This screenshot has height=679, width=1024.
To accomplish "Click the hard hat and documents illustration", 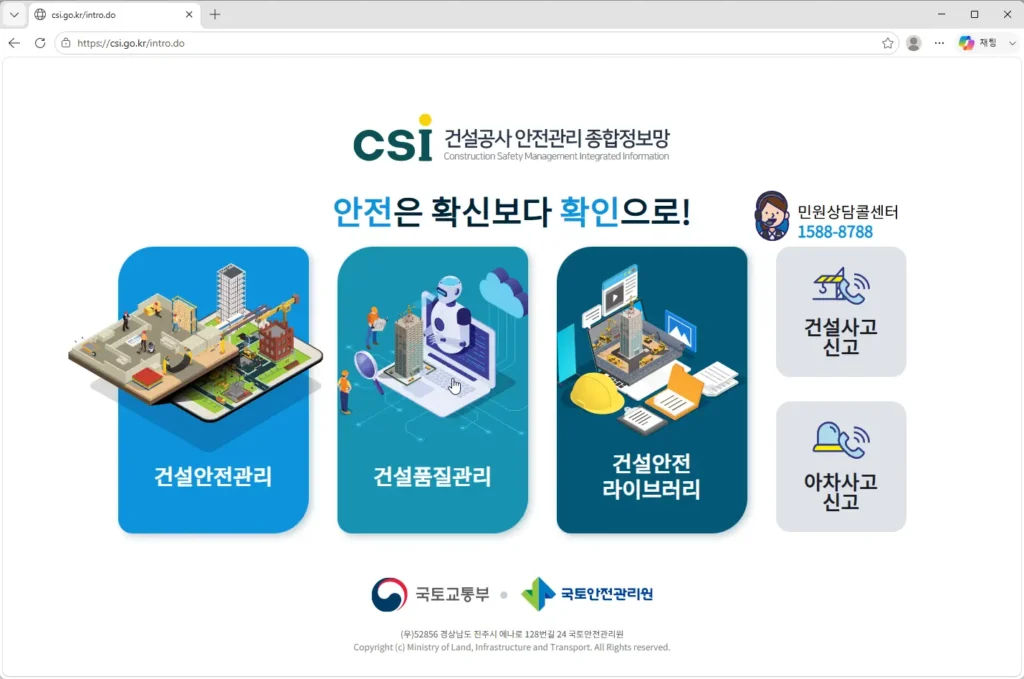I will pyautogui.click(x=650, y=349).
